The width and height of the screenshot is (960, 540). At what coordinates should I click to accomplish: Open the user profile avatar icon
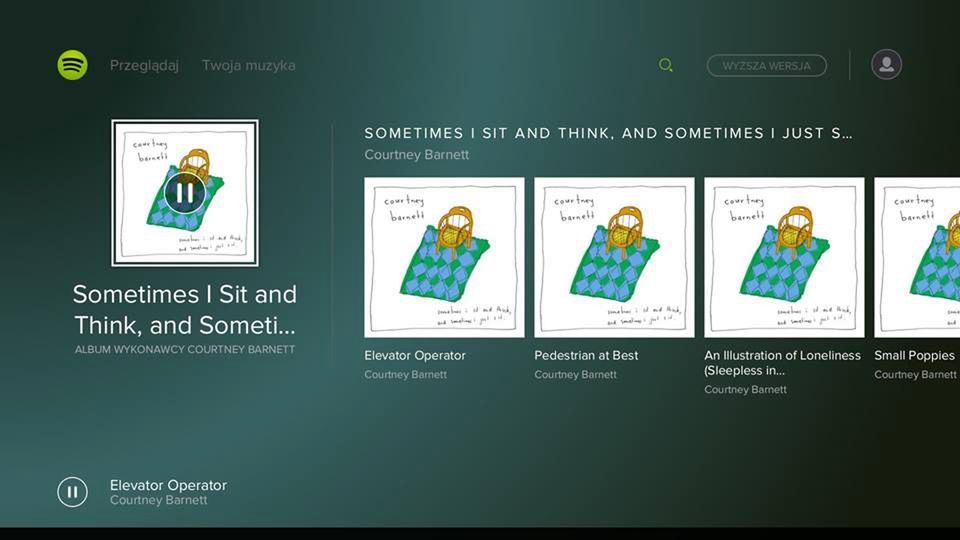click(x=886, y=64)
